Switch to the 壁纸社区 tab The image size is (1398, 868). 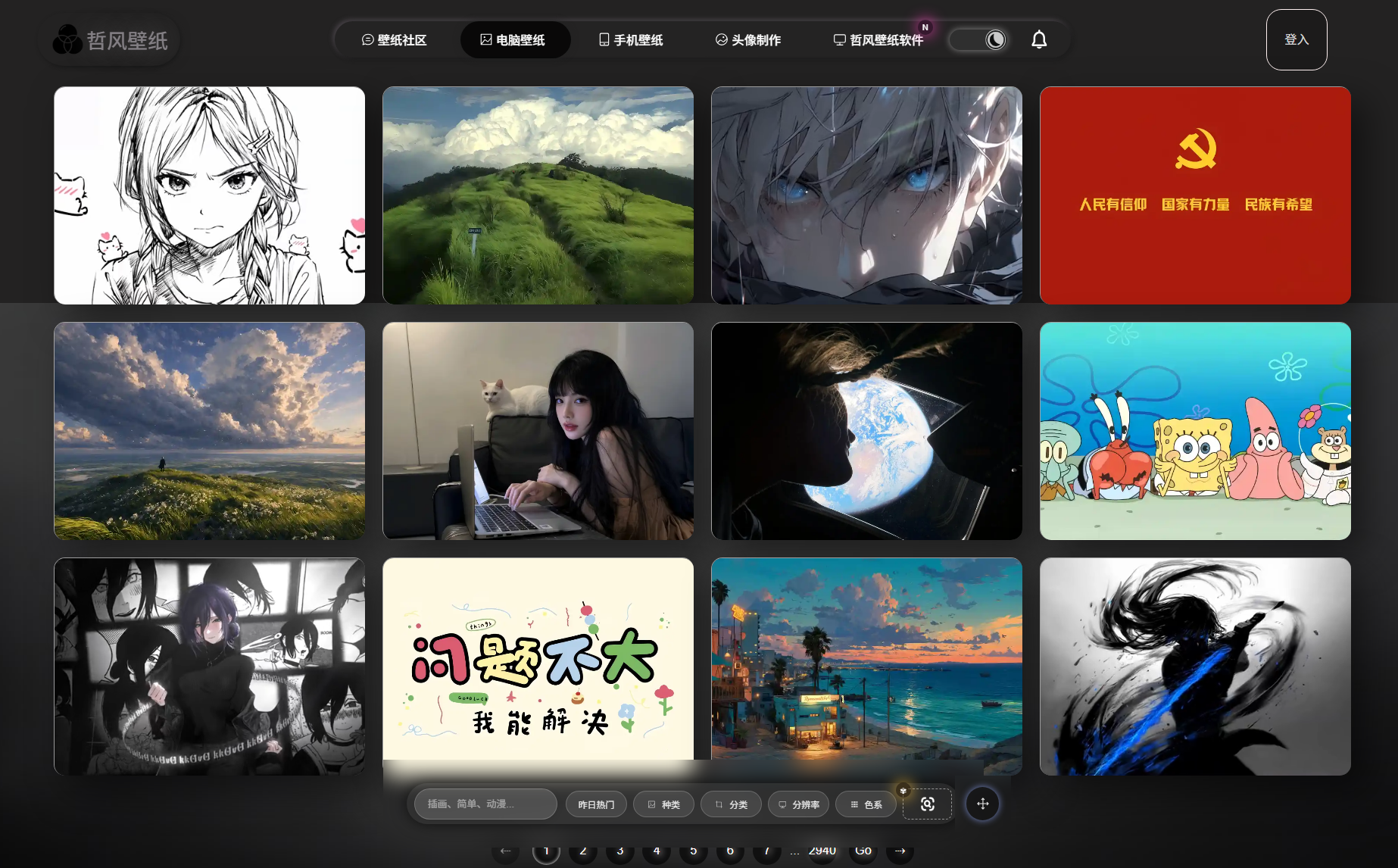click(x=394, y=40)
